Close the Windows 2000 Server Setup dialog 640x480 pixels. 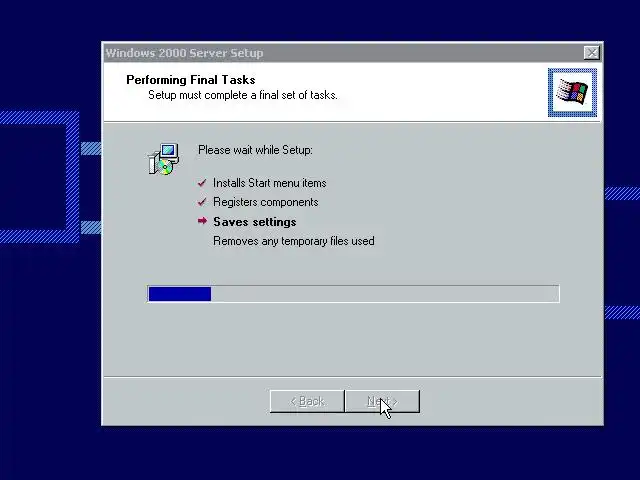point(591,53)
